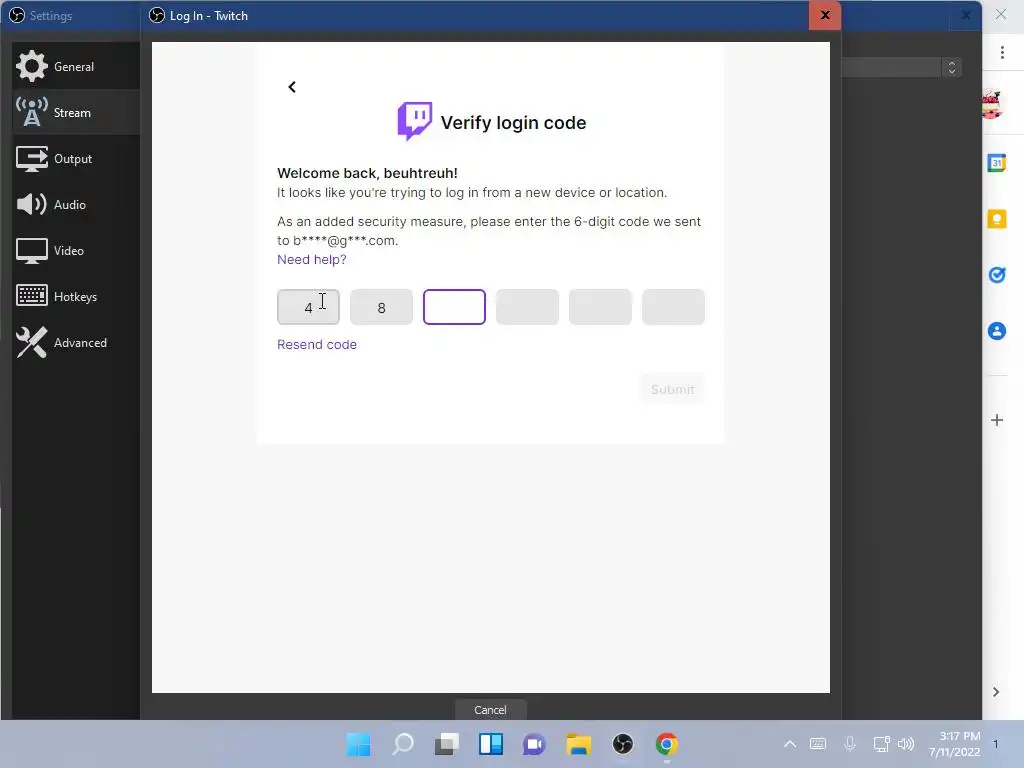Open Google Tasks in side panel
Image resolution: width=1024 pixels, height=768 pixels.
997,275
